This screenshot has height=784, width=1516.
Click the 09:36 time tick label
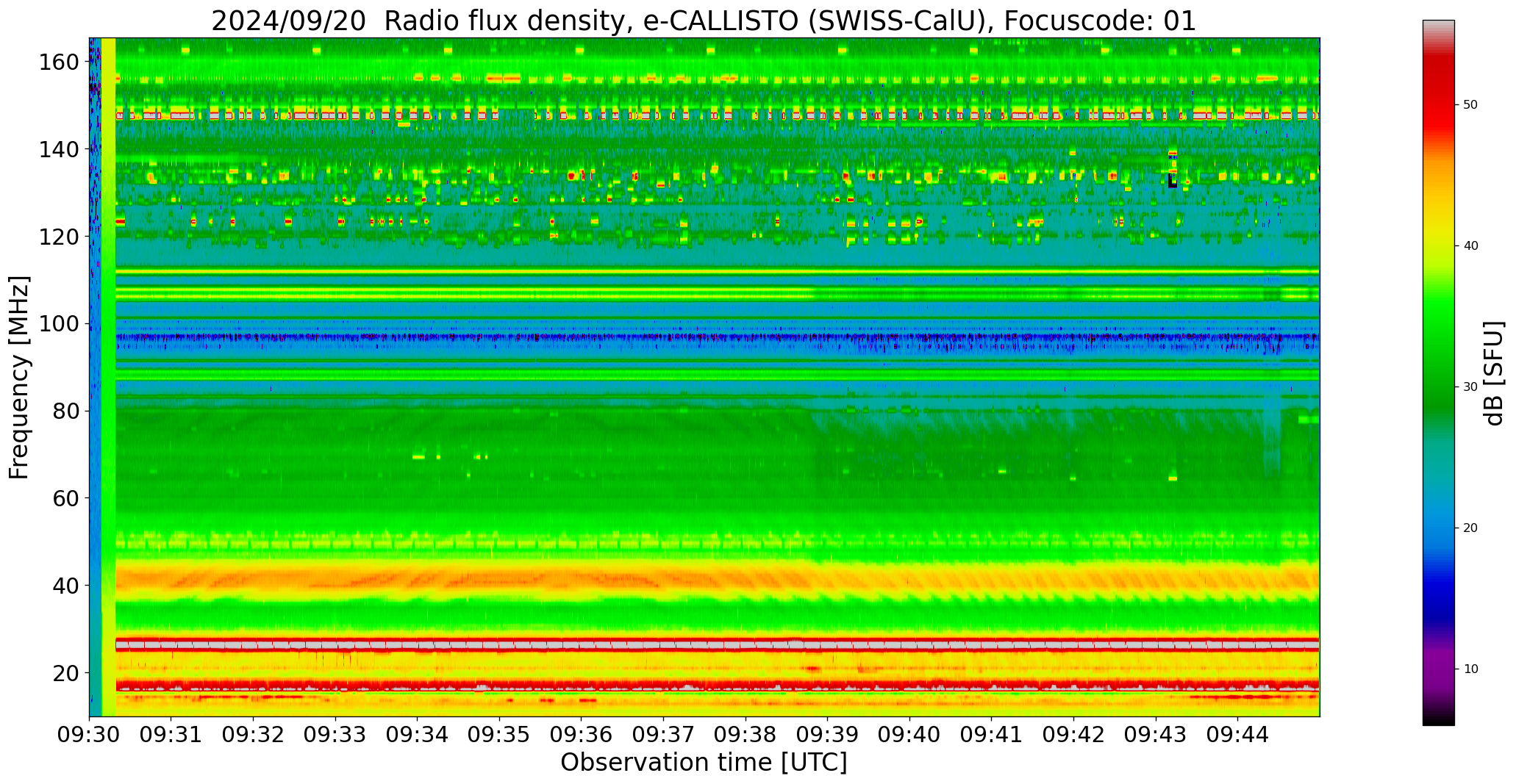[x=582, y=734]
